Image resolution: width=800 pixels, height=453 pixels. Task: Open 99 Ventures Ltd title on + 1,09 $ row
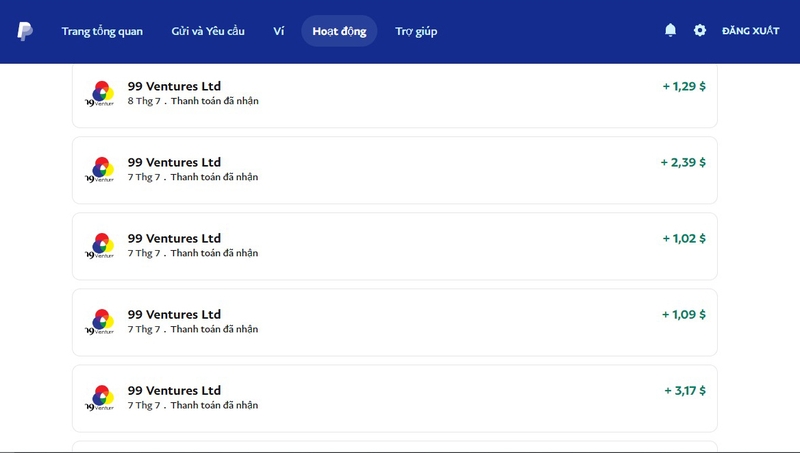174,314
